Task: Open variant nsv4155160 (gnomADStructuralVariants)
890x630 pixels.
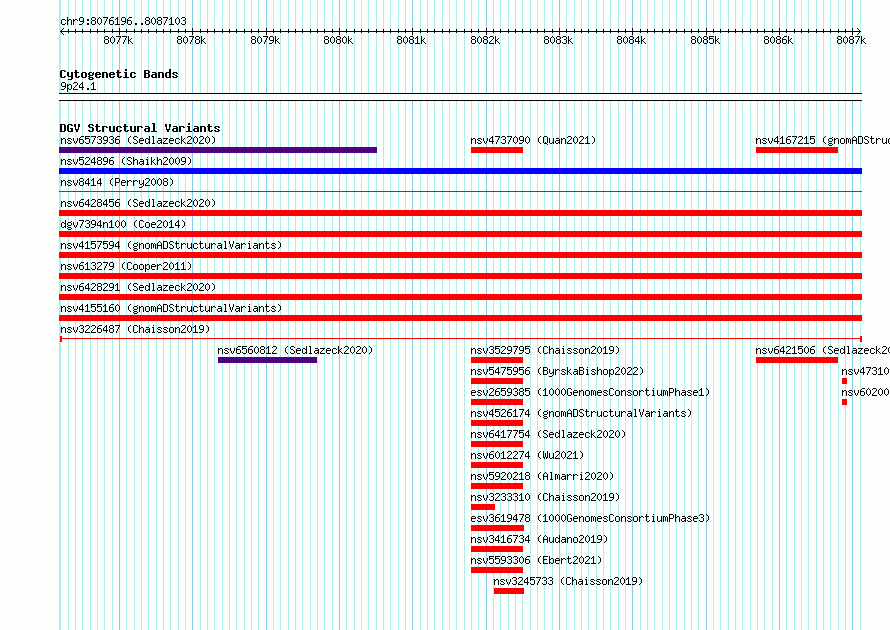Action: [171, 308]
